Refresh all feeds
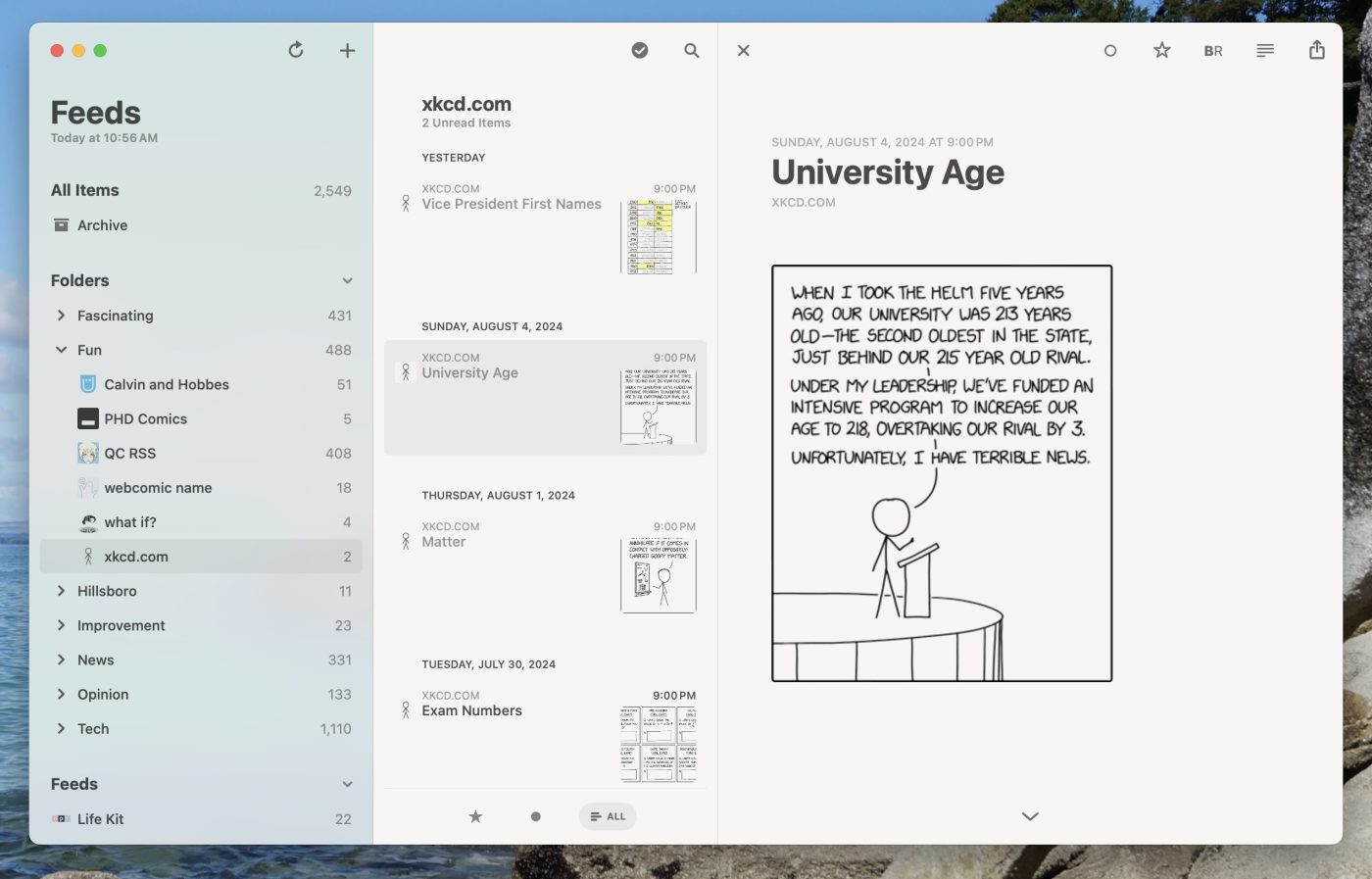The width and height of the screenshot is (1372, 879). (x=296, y=50)
